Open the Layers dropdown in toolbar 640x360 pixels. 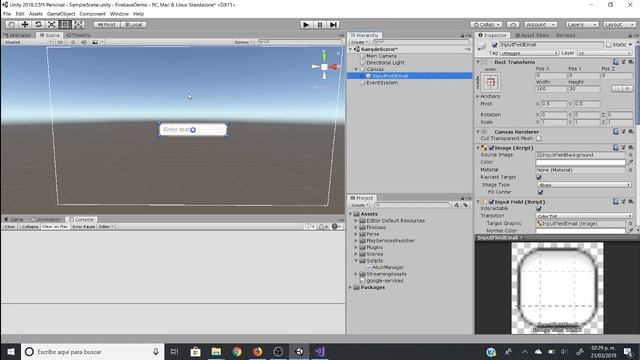pos(582,24)
